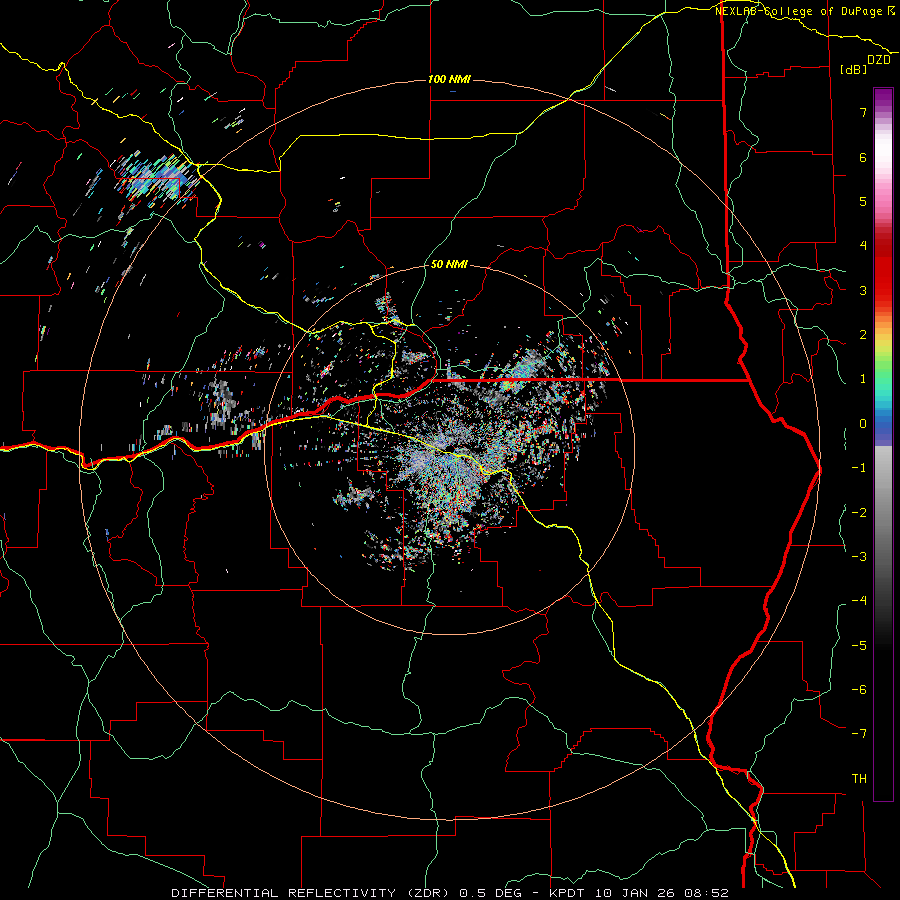Click the -3 value on the color scale

(x=859, y=557)
